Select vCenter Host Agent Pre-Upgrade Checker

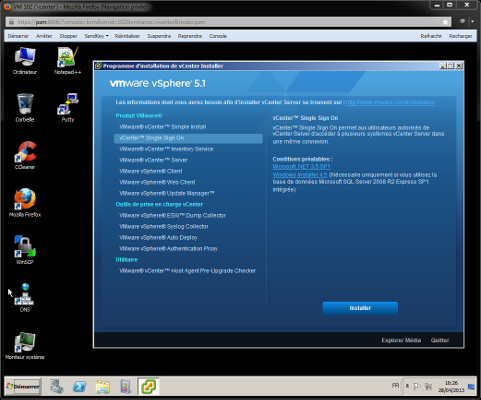[188, 271]
